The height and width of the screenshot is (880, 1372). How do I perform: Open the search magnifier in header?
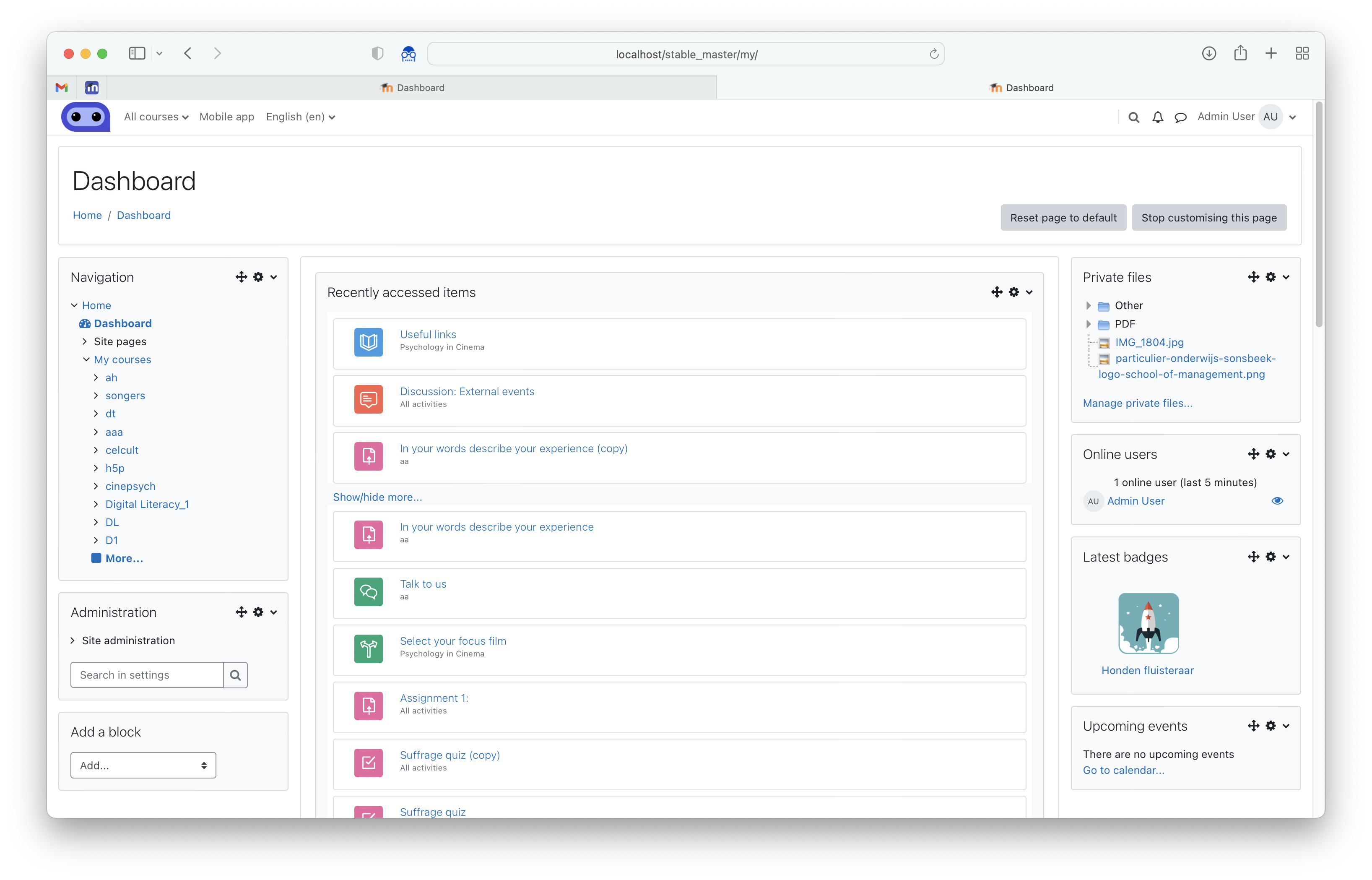[1133, 117]
